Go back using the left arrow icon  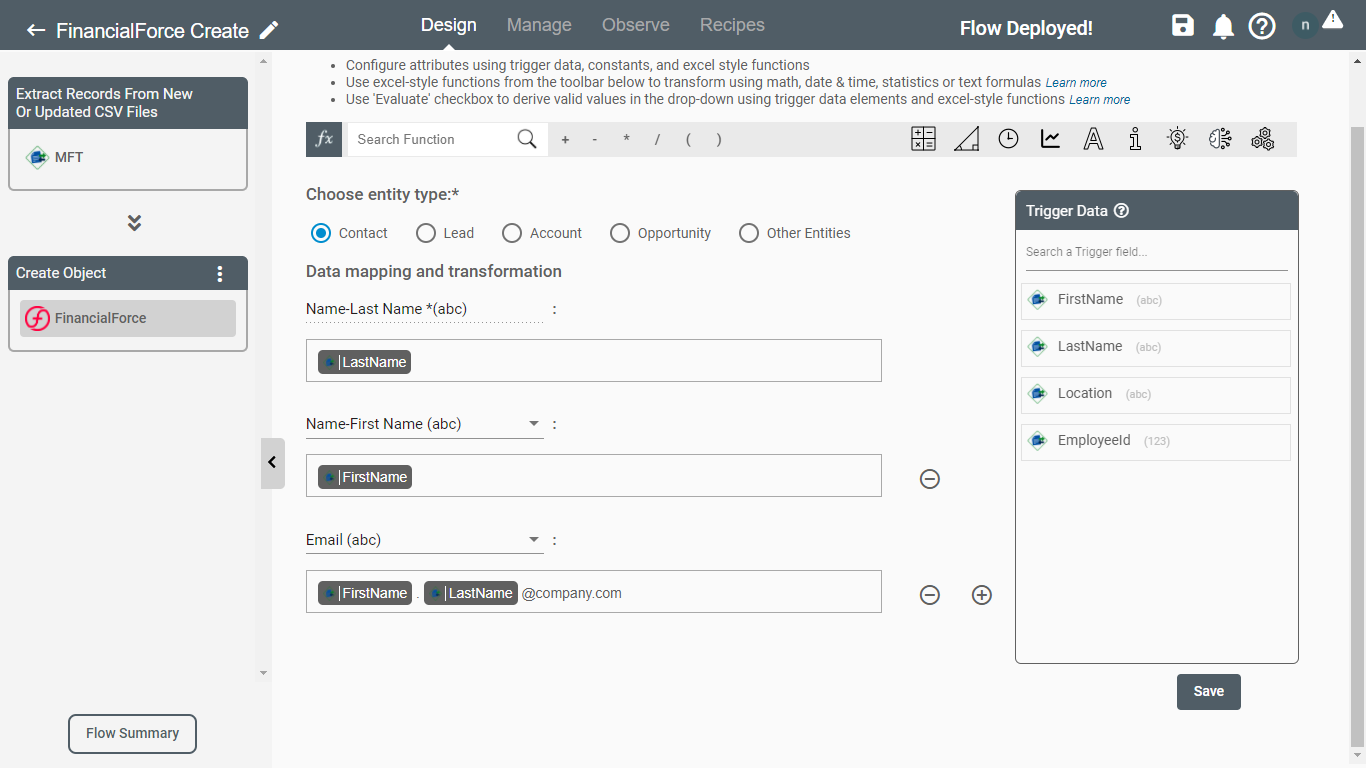tap(36, 30)
